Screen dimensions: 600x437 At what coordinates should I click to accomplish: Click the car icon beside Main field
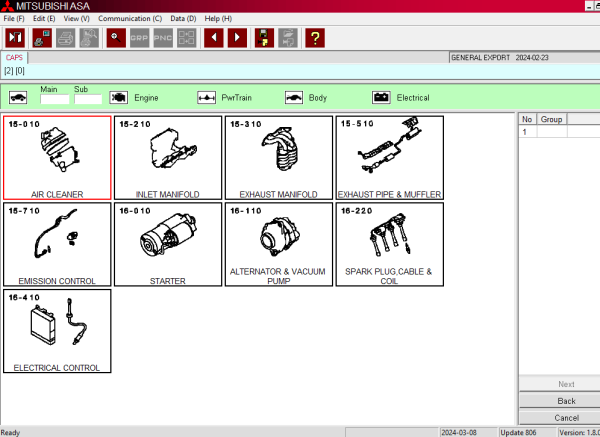18,98
